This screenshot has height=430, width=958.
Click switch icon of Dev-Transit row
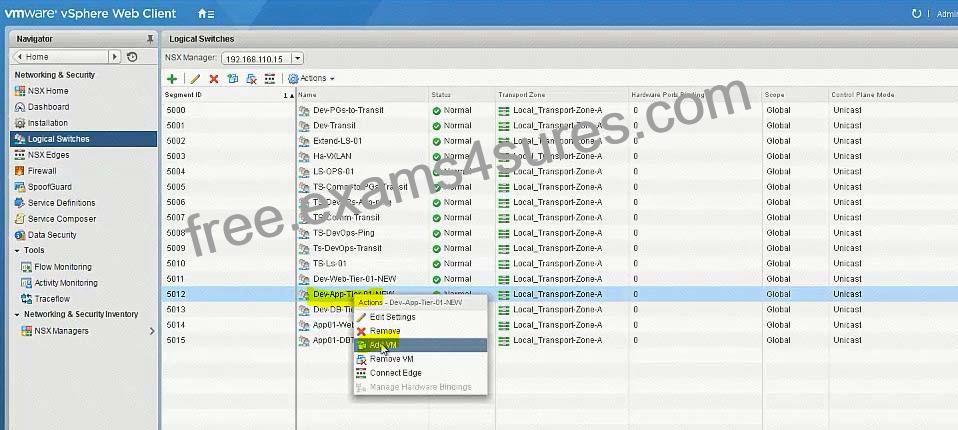point(304,126)
